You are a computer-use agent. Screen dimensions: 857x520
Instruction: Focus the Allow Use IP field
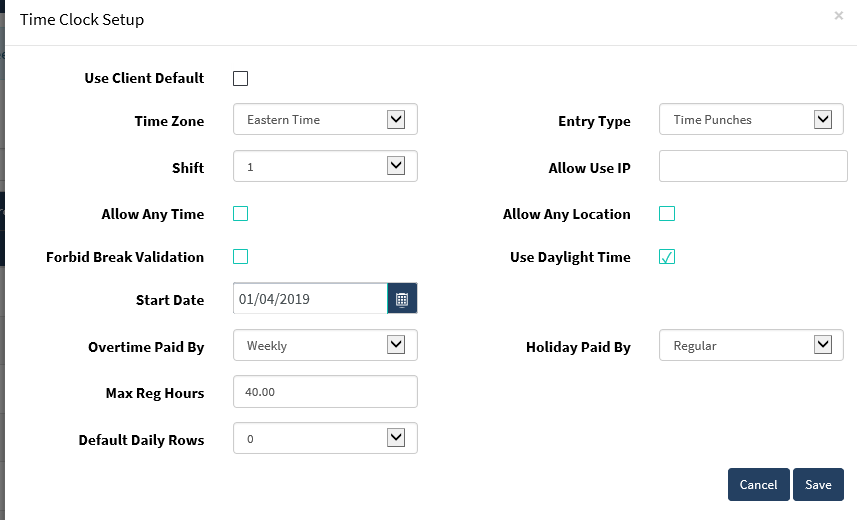[753, 166]
